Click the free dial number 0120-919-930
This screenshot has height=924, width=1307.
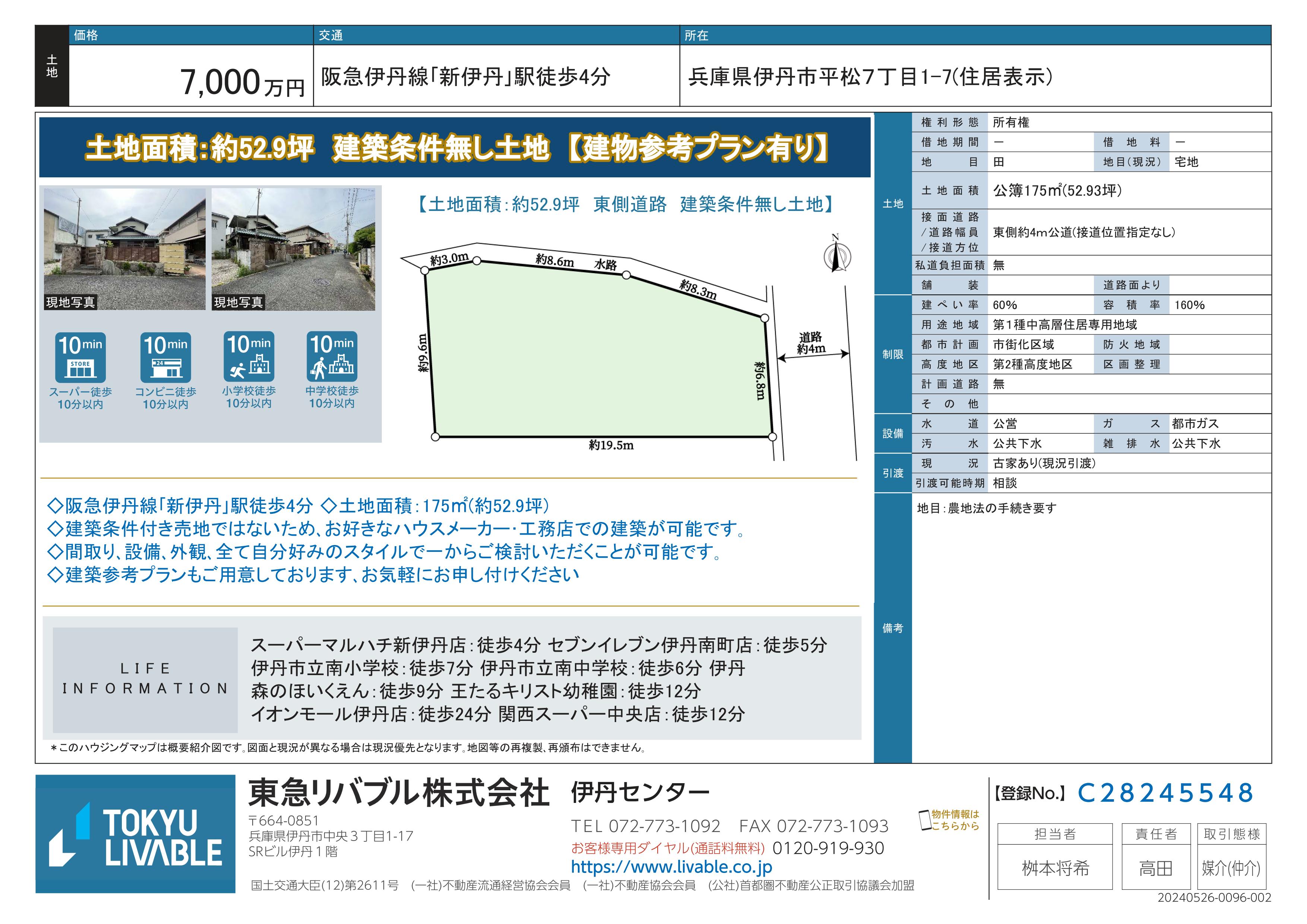pos(828,848)
